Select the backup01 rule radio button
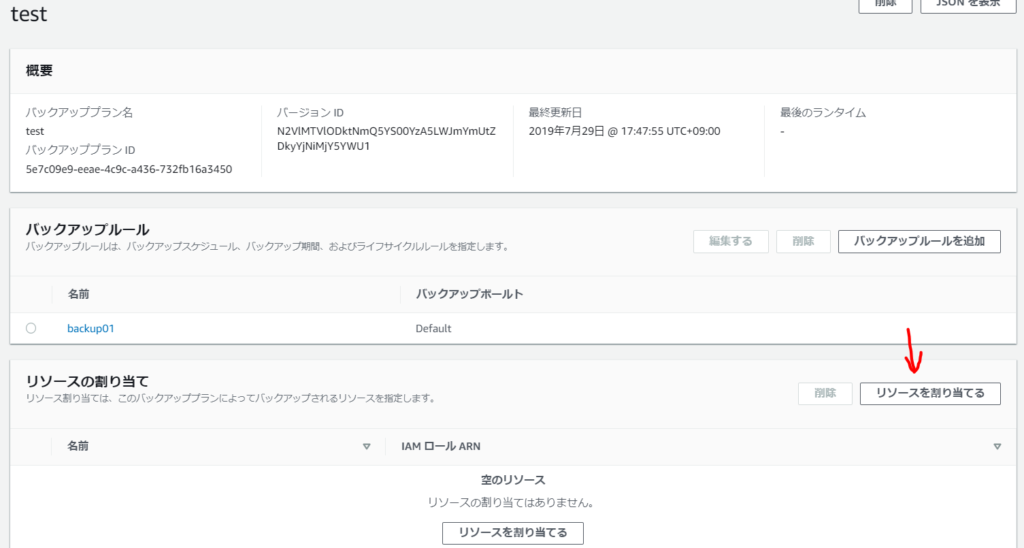 31,328
